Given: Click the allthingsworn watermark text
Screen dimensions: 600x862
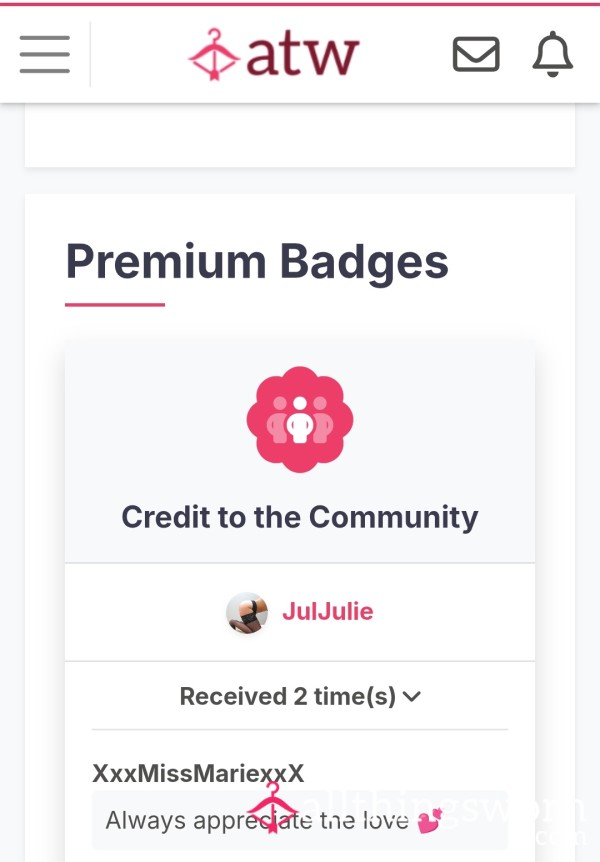Looking at the screenshot, I should (440, 813).
